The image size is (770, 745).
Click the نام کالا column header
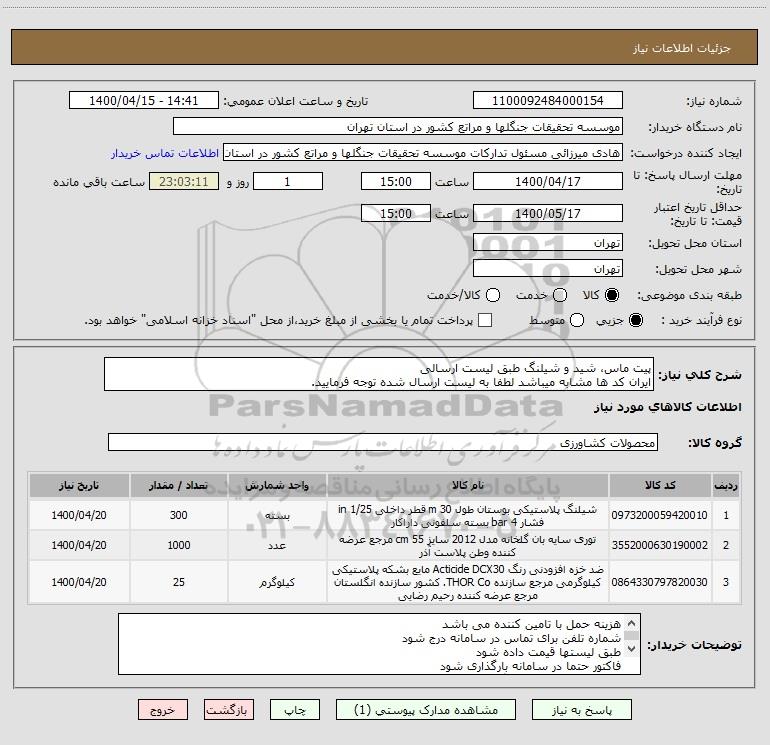tap(468, 485)
